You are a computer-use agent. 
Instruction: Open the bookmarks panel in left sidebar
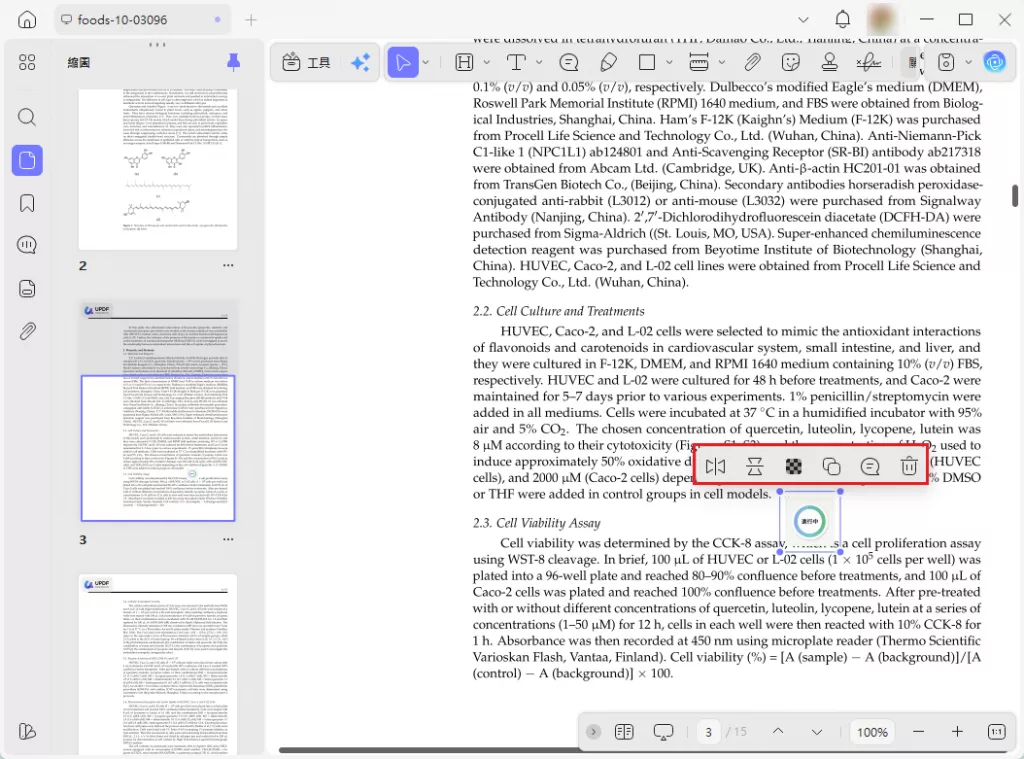27,203
